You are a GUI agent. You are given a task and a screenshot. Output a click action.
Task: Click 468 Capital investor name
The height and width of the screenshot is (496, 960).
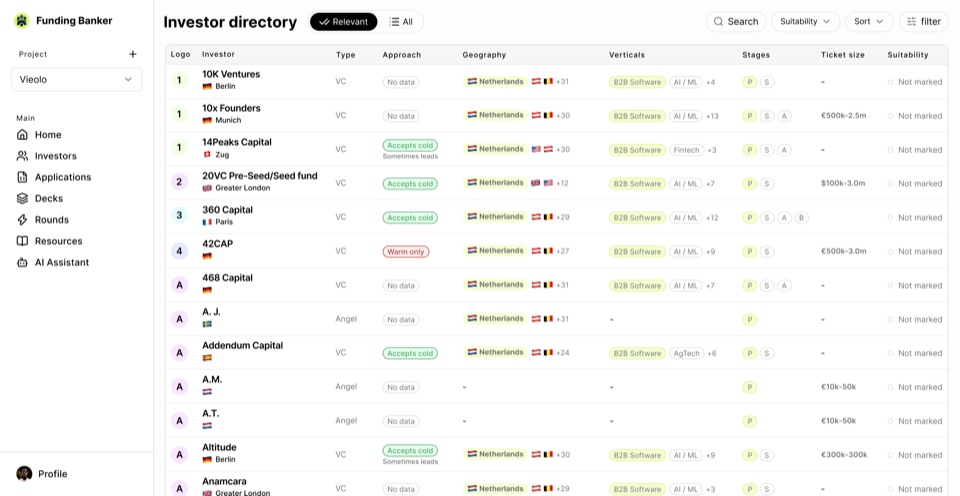pyautogui.click(x=227, y=278)
